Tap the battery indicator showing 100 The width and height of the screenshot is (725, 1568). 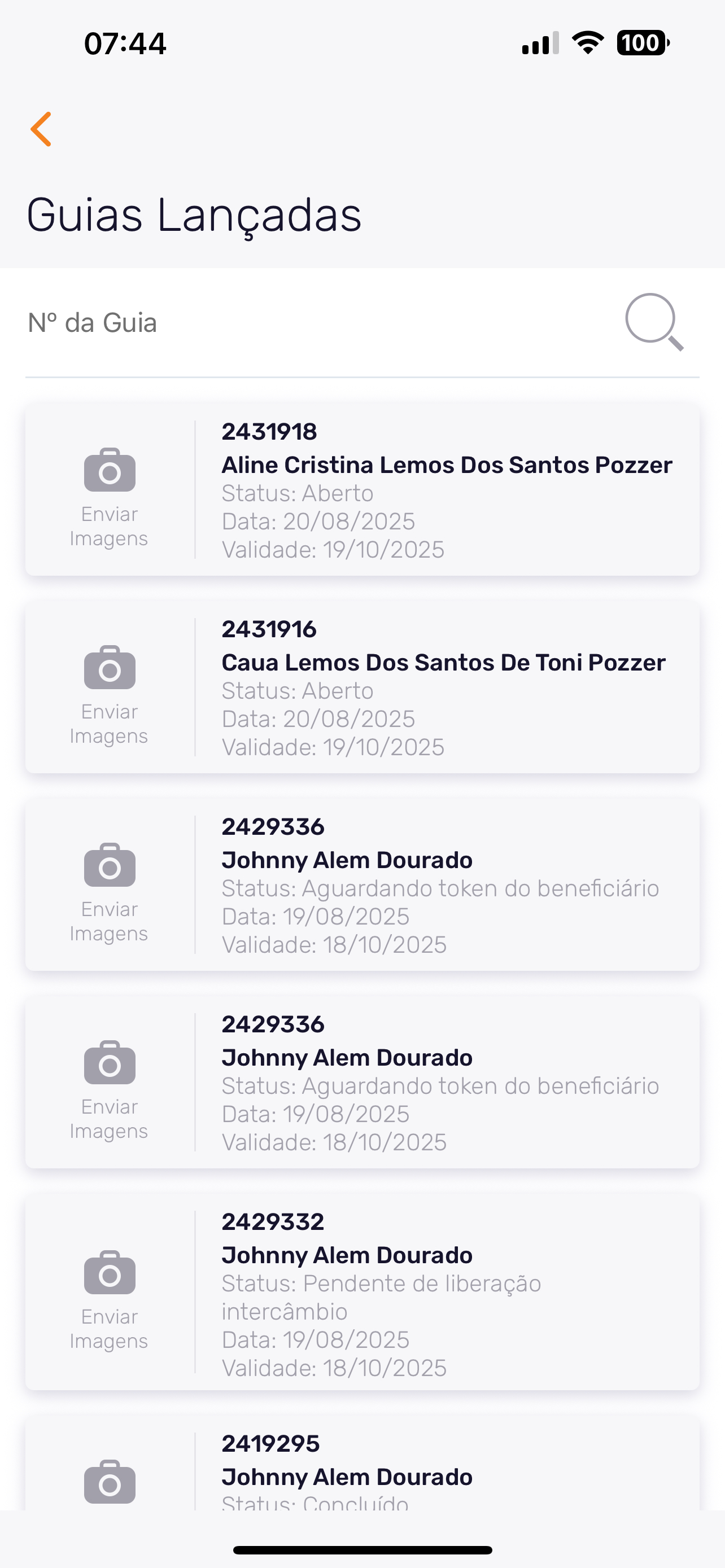pos(643,42)
